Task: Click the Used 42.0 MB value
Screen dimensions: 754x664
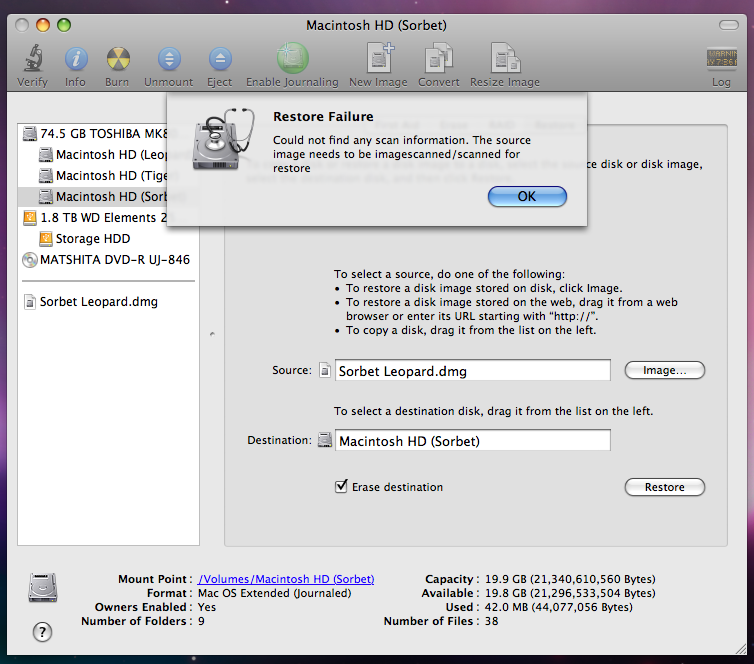Action: 558,607
